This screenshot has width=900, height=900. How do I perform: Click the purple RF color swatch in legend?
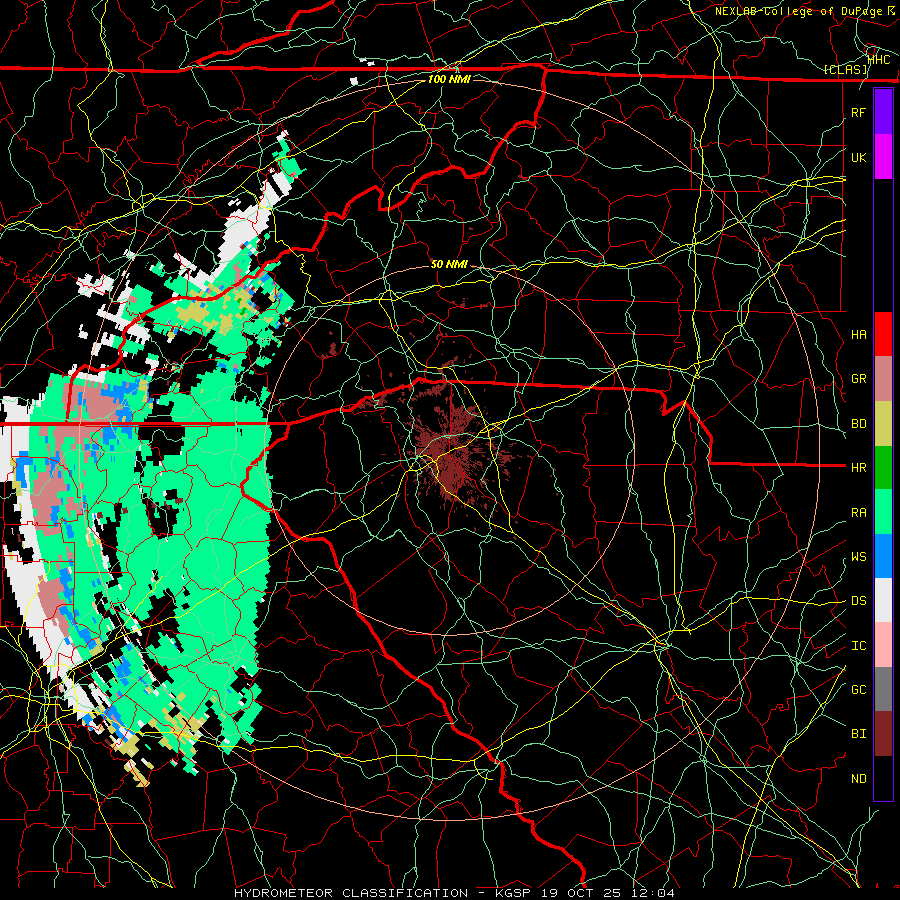click(883, 112)
